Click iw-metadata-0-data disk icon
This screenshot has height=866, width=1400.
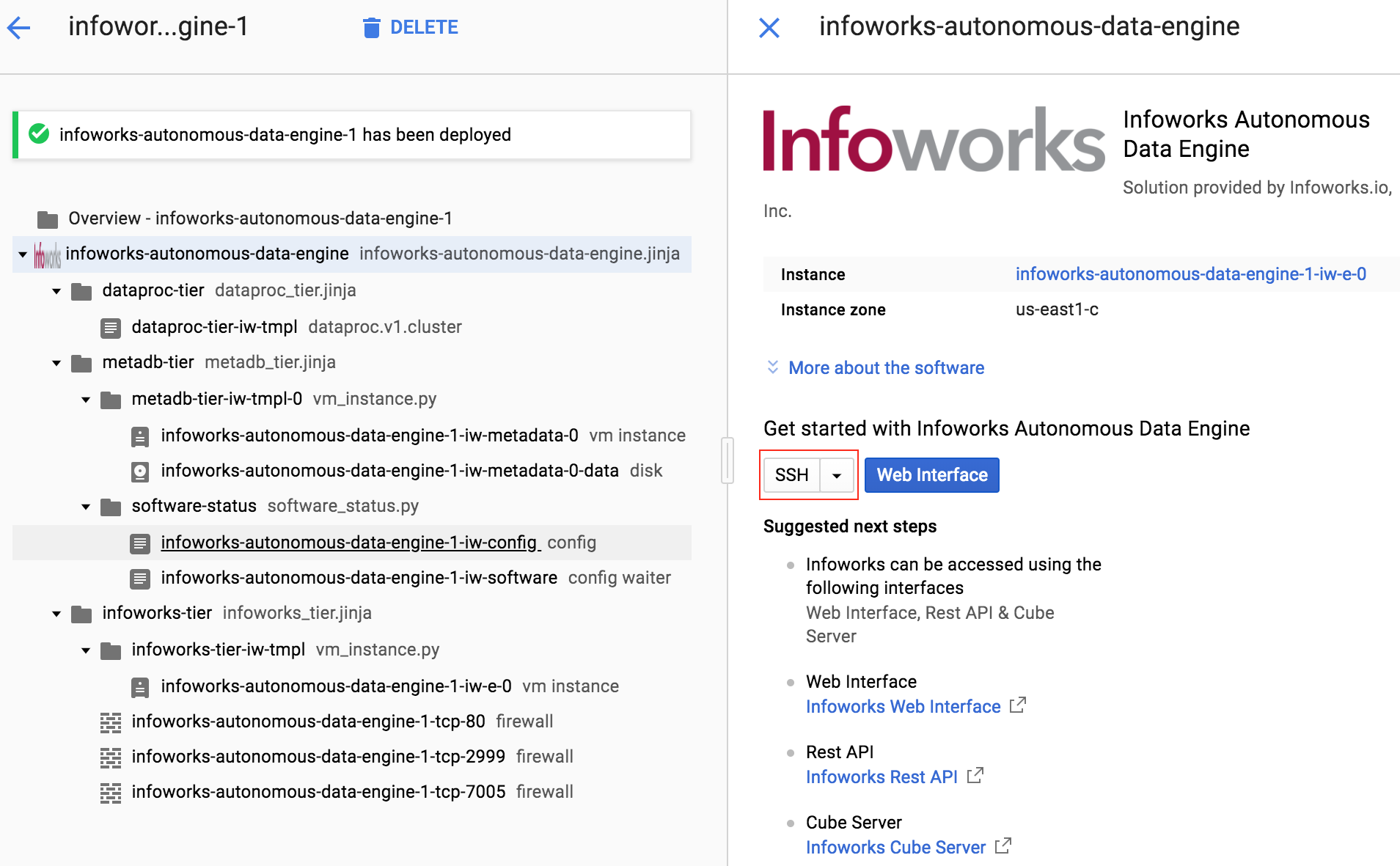click(x=140, y=471)
